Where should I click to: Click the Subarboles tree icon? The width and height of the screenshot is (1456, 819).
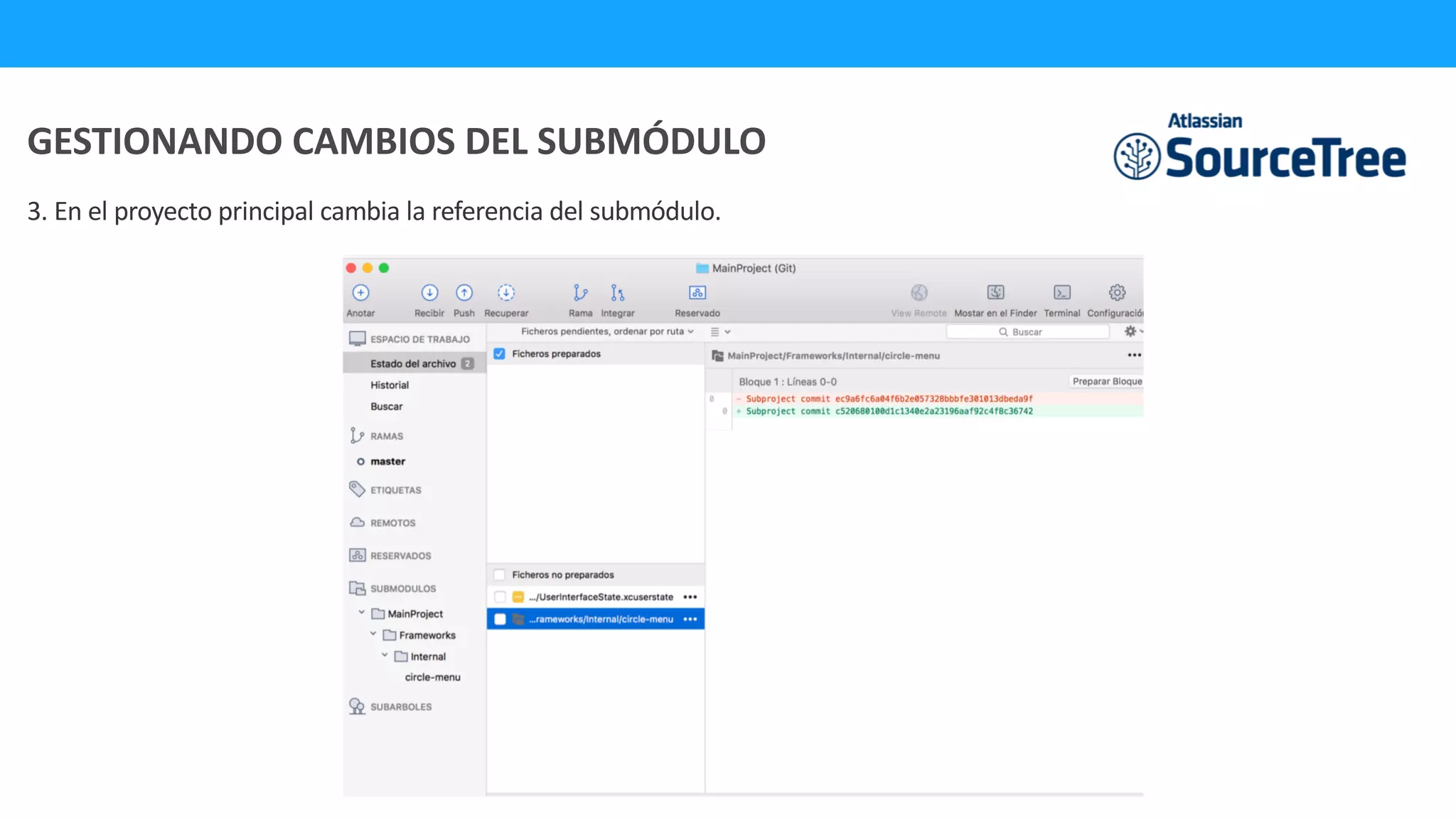(x=357, y=706)
